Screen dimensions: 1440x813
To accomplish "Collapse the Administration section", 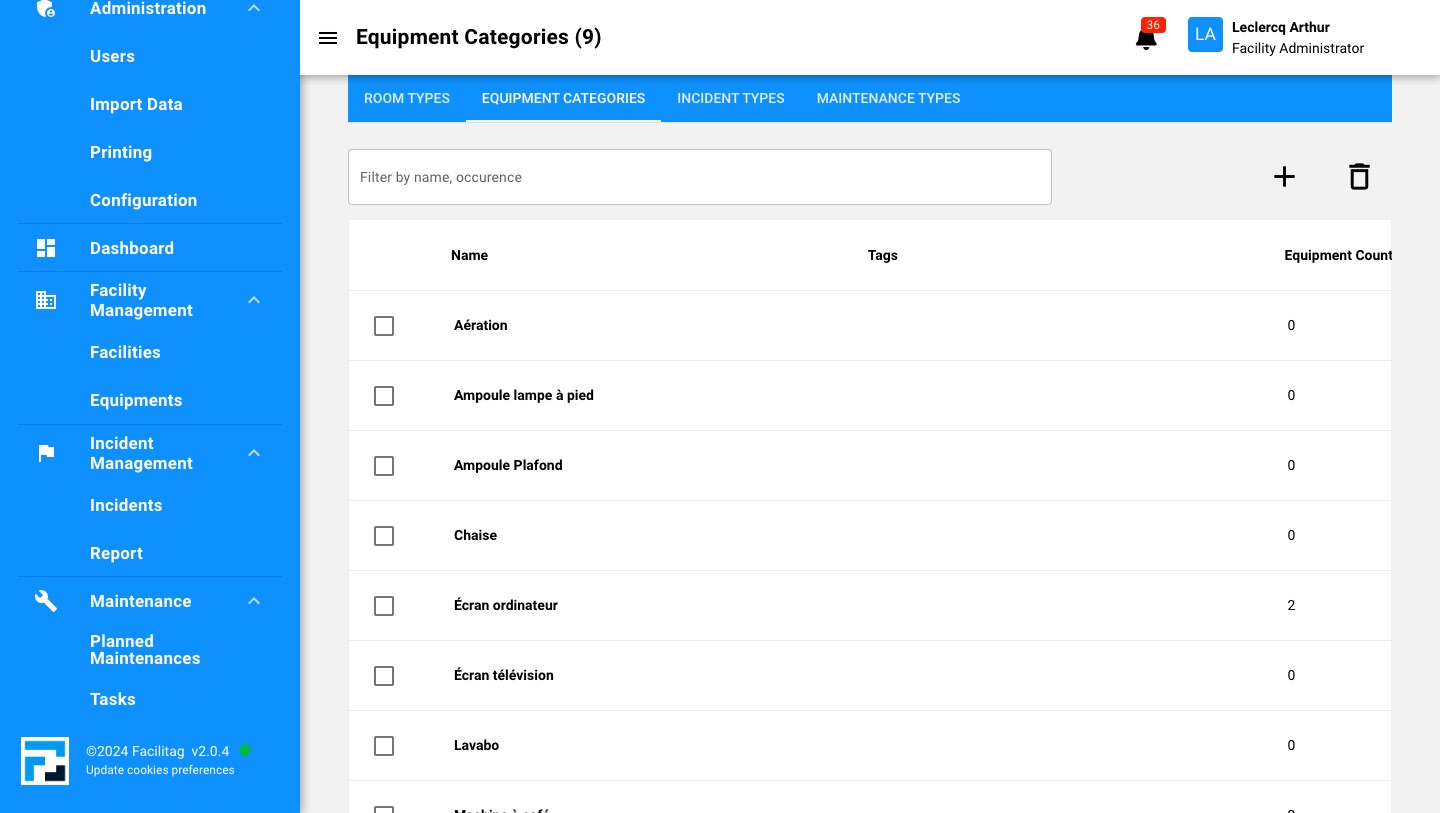I will [x=254, y=9].
